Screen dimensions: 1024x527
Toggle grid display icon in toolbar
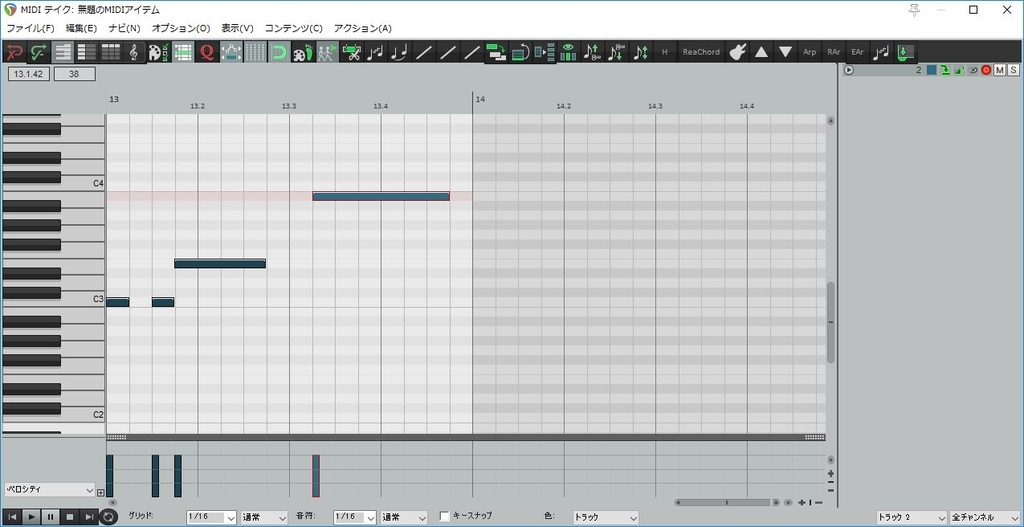pos(255,52)
